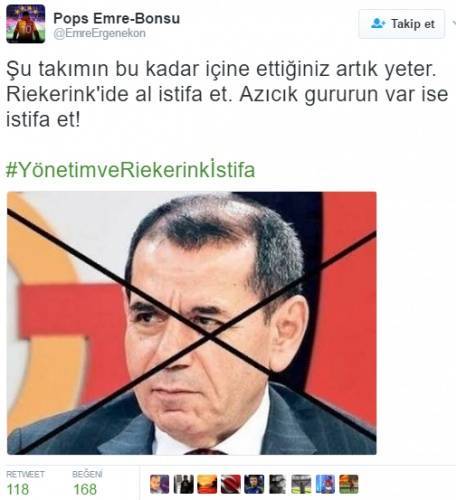Image resolution: width=456 pixels, height=500 pixels.
Task: Click the blue-jersey player liker avatar
Action: coord(254,484)
